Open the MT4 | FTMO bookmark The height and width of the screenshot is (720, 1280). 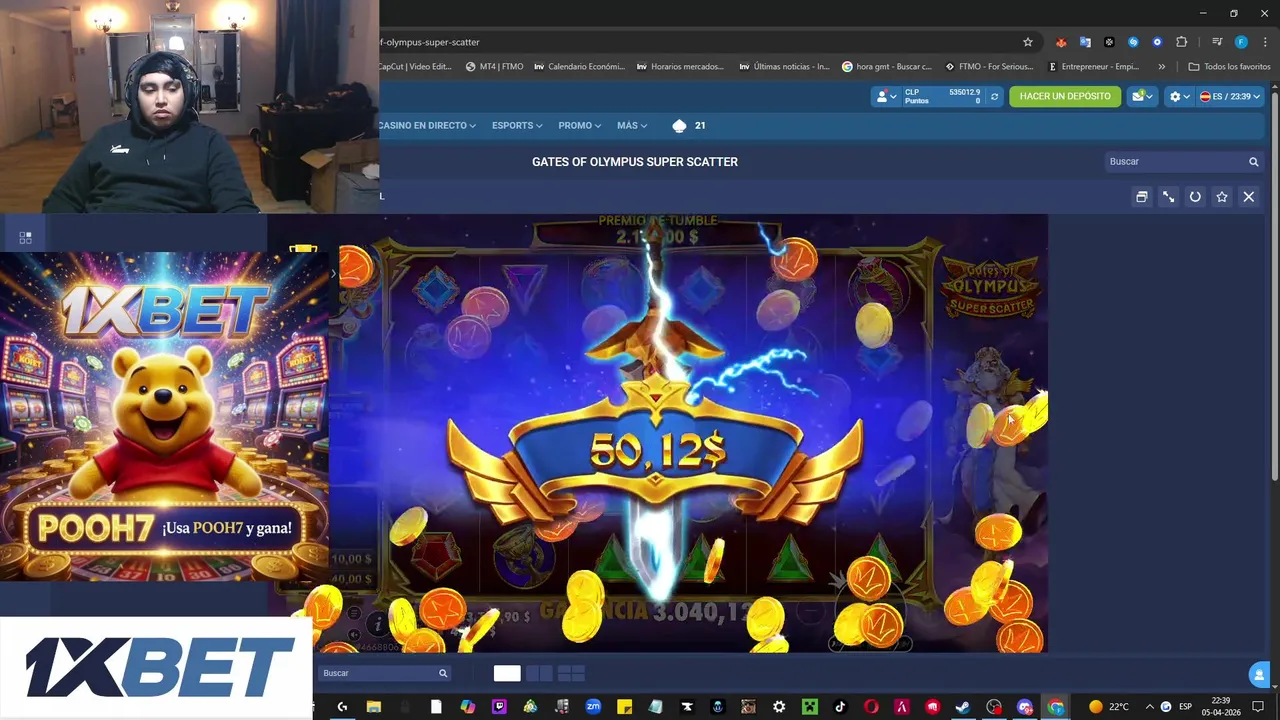click(495, 67)
